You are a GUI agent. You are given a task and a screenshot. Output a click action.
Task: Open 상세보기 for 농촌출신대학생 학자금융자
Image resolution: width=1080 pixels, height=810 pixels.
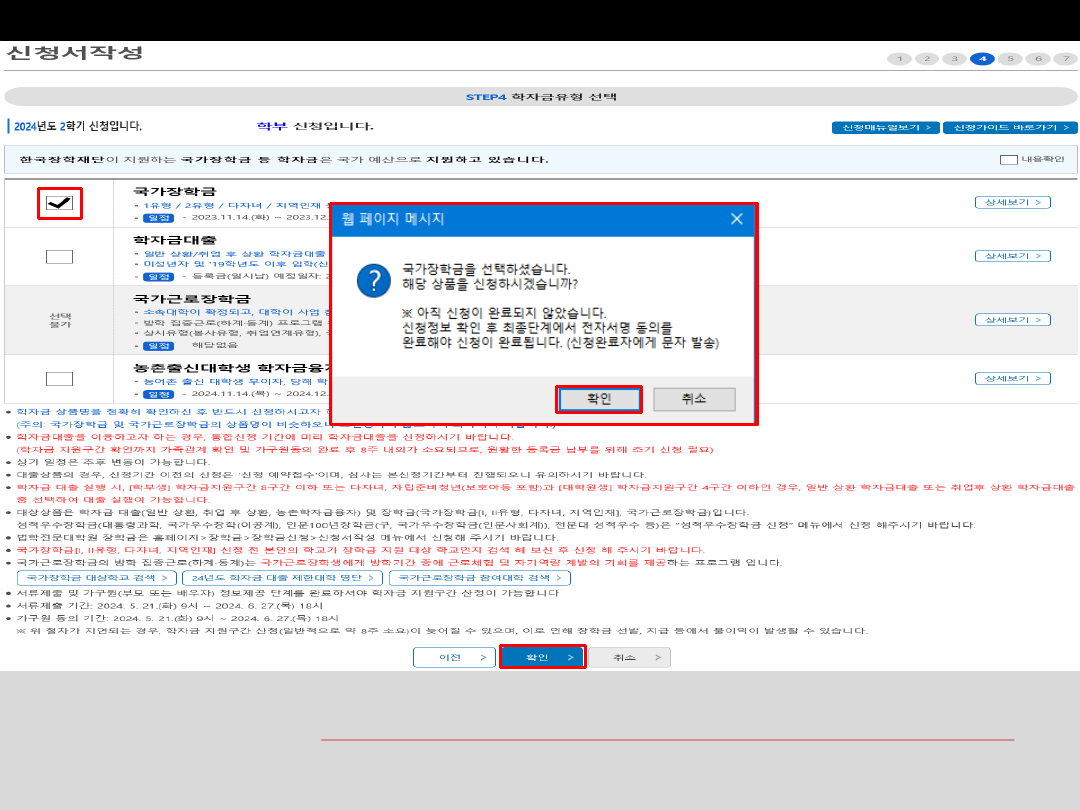(1012, 379)
